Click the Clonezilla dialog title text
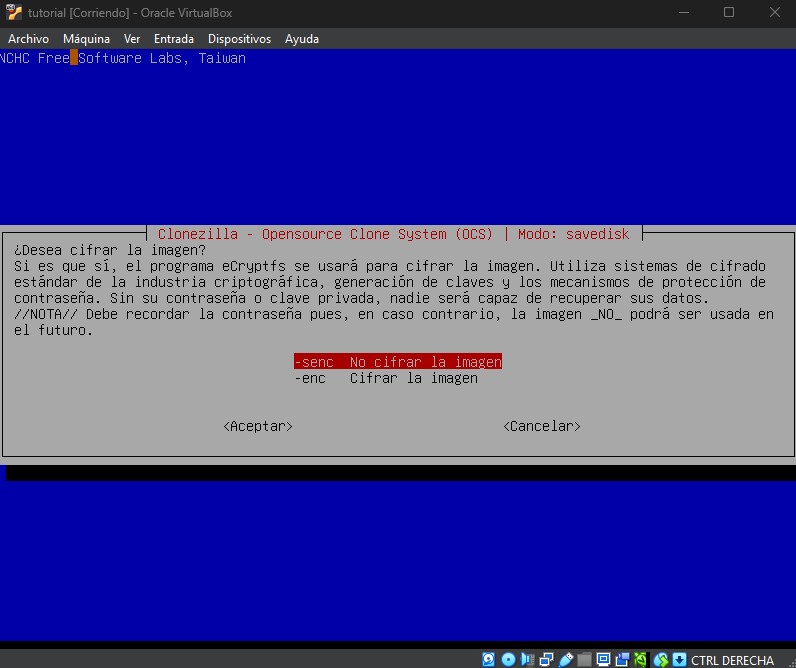The width and height of the screenshot is (796, 668). pos(393,234)
